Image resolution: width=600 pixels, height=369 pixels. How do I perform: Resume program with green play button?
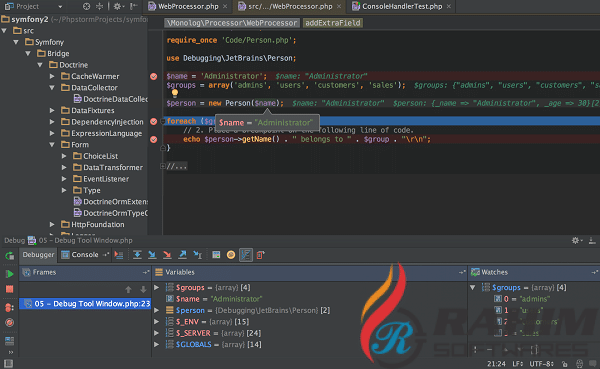pyautogui.click(x=10, y=274)
